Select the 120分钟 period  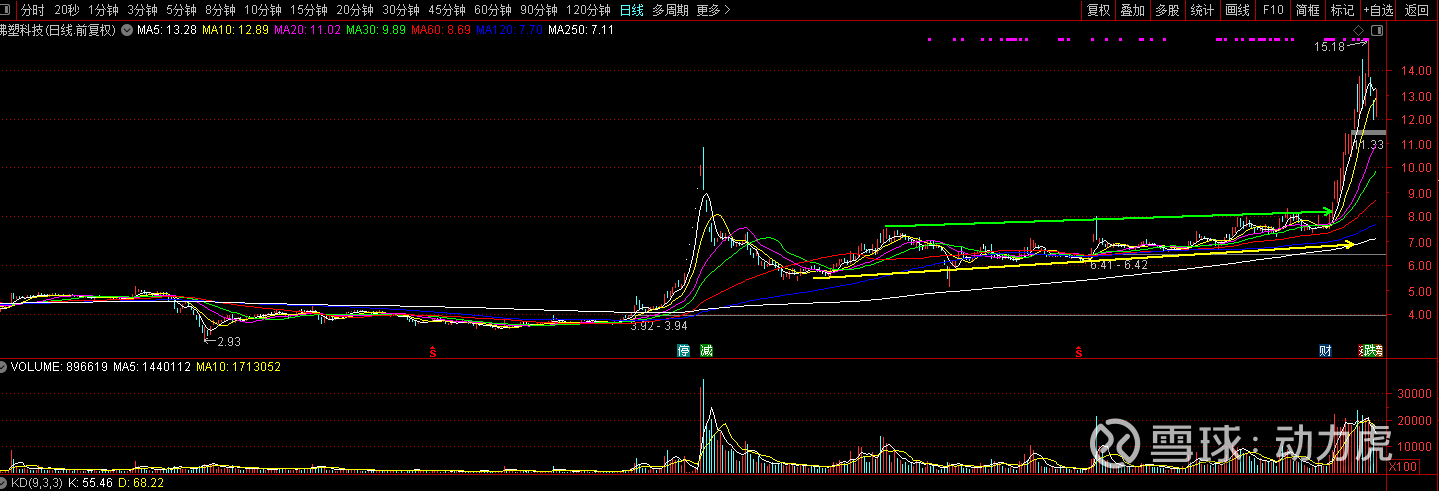[x=588, y=10]
